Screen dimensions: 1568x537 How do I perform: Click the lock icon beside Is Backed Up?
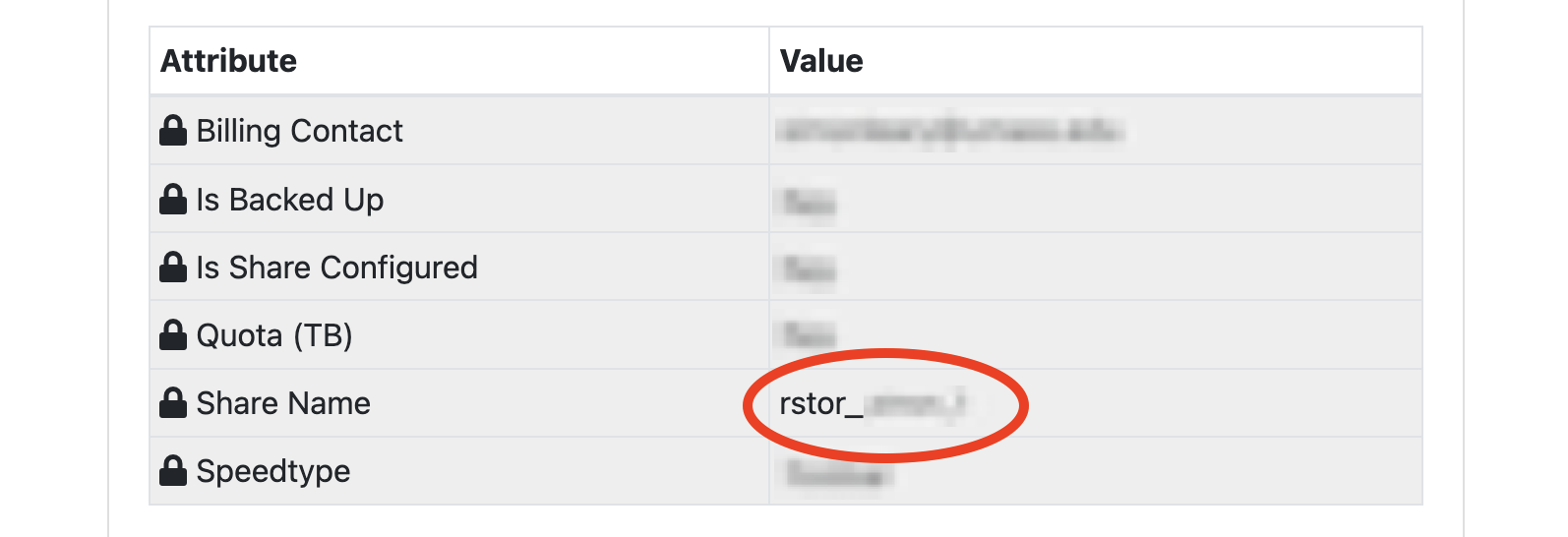tap(173, 200)
